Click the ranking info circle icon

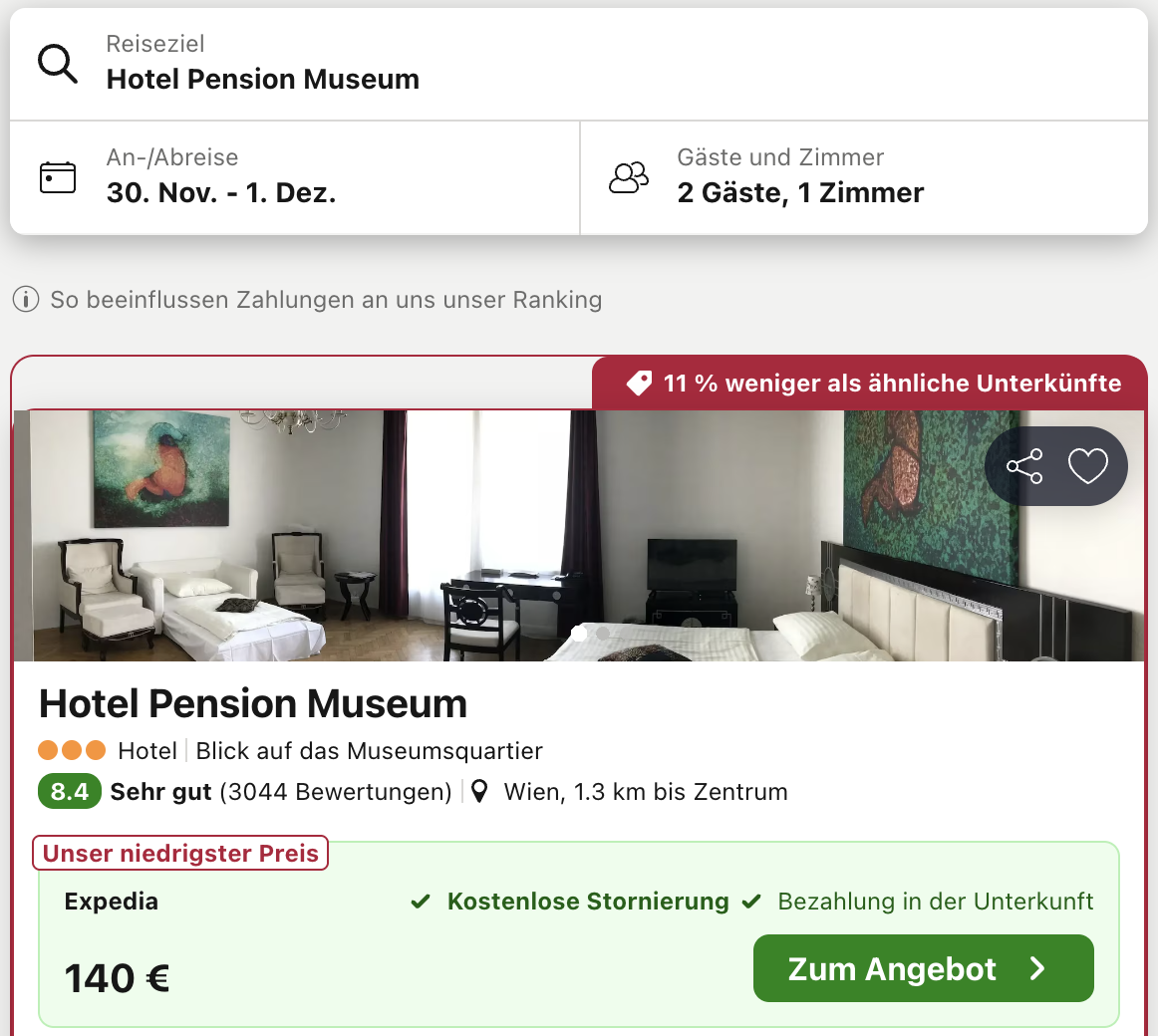[26, 299]
